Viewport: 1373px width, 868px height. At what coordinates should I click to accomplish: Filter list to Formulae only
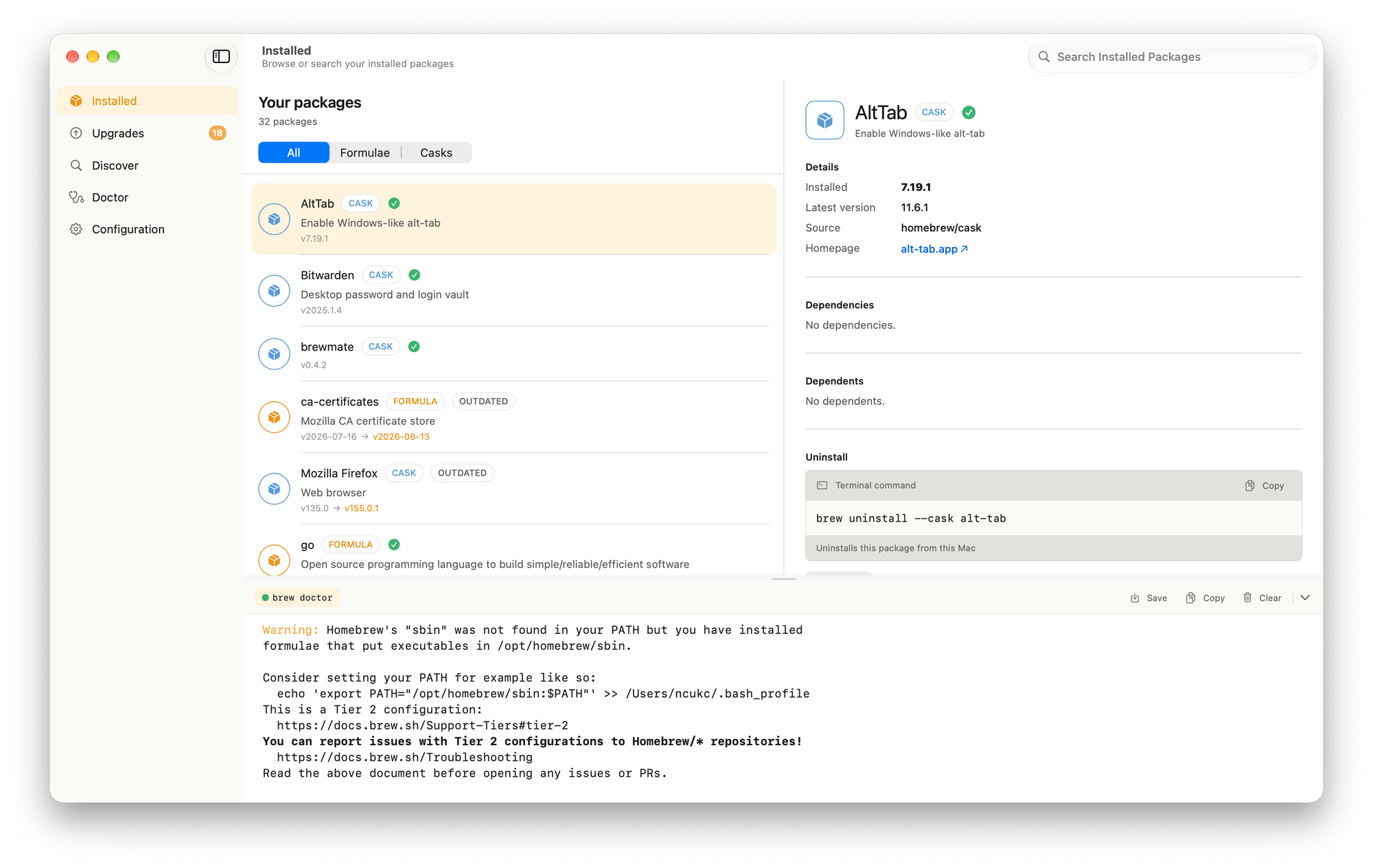coord(365,153)
